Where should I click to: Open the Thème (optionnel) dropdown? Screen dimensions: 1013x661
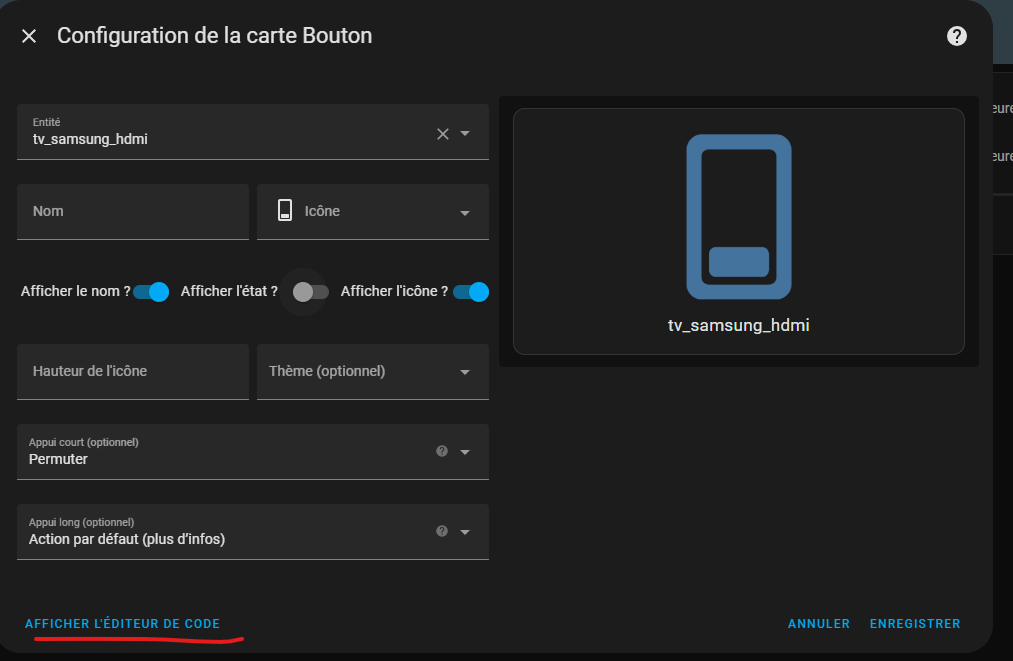373,372
